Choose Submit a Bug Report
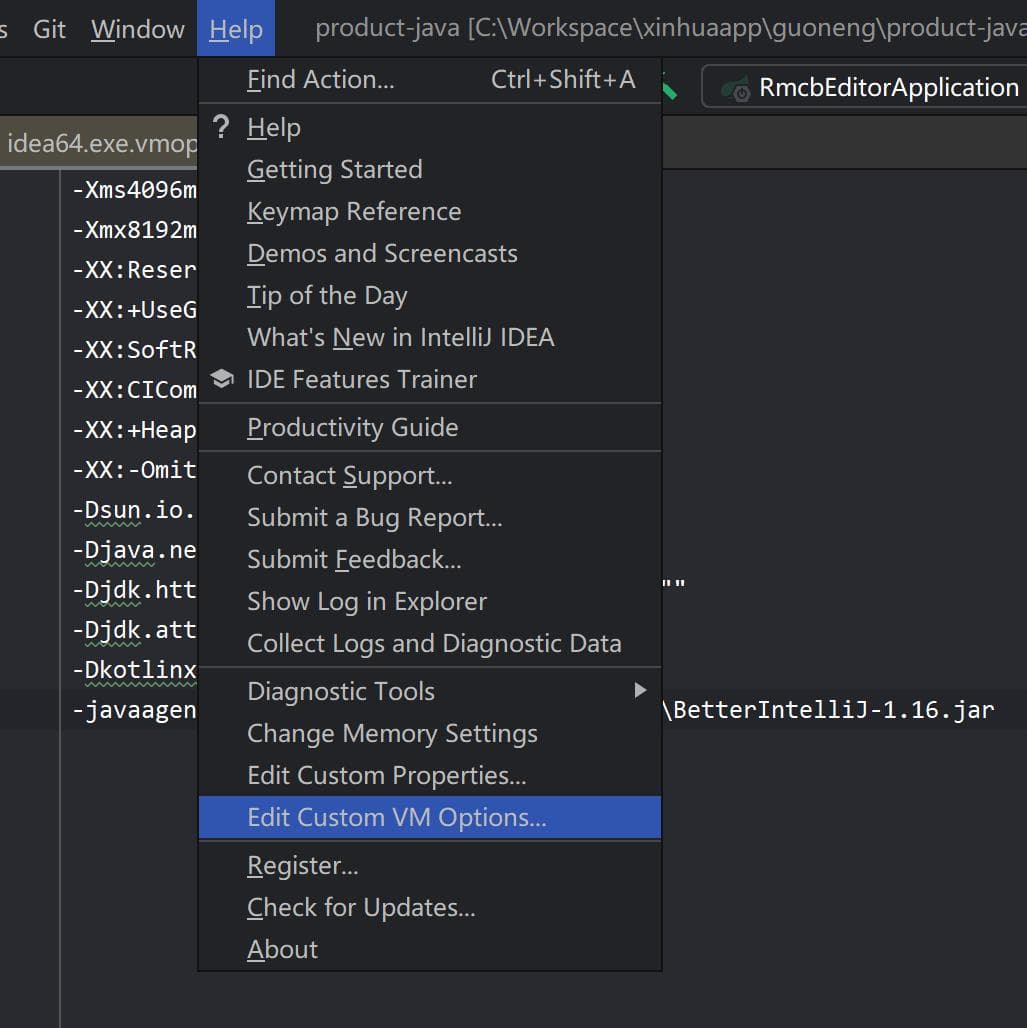This screenshot has height=1028, width=1027. click(430, 517)
